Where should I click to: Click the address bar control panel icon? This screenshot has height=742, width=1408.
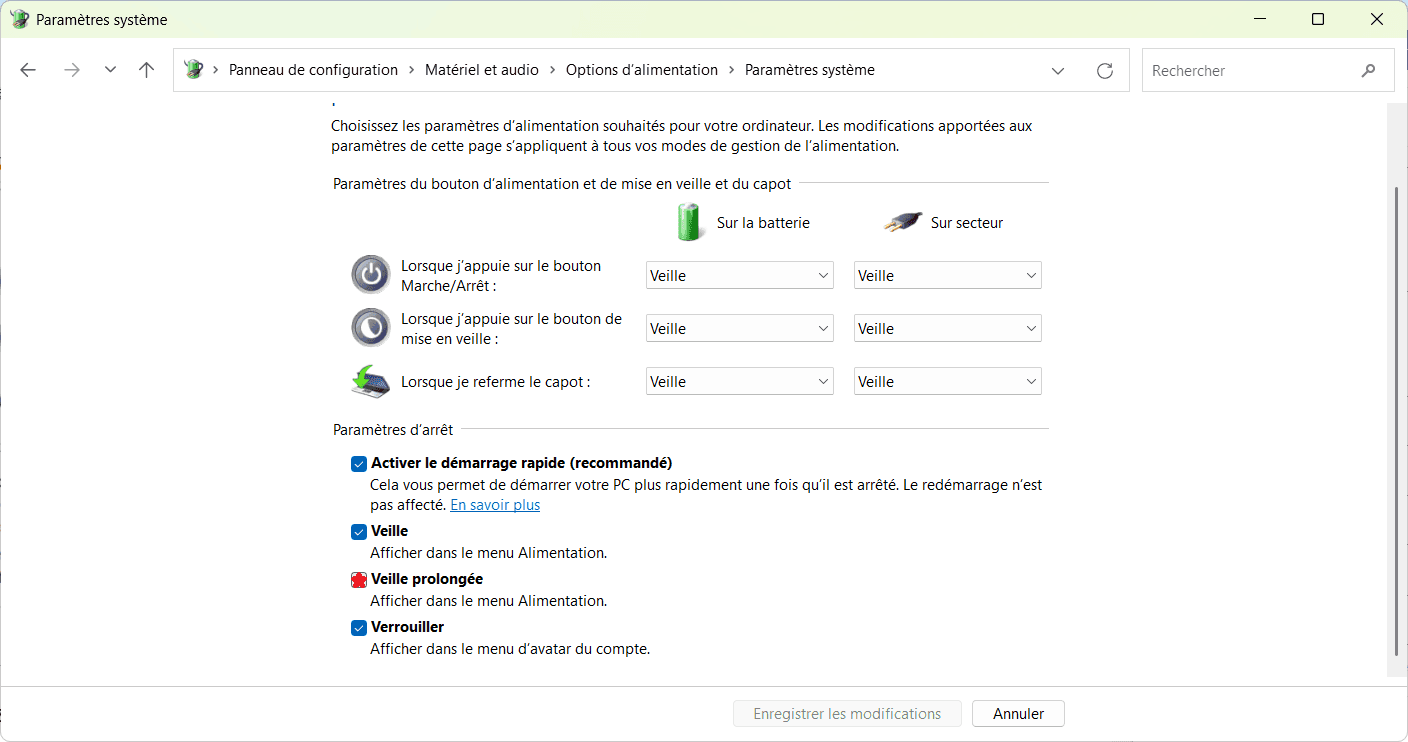pyautogui.click(x=194, y=70)
